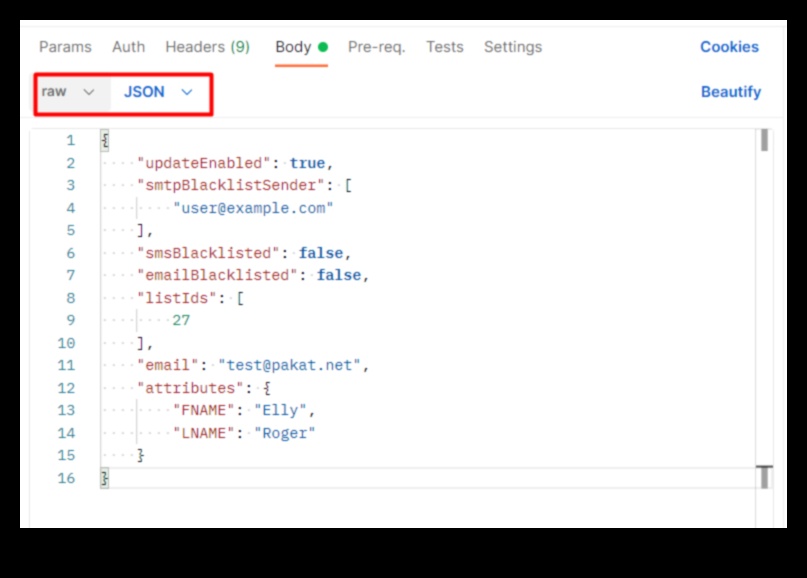Select the Body tab
The width and height of the screenshot is (807, 578).
coord(293,47)
